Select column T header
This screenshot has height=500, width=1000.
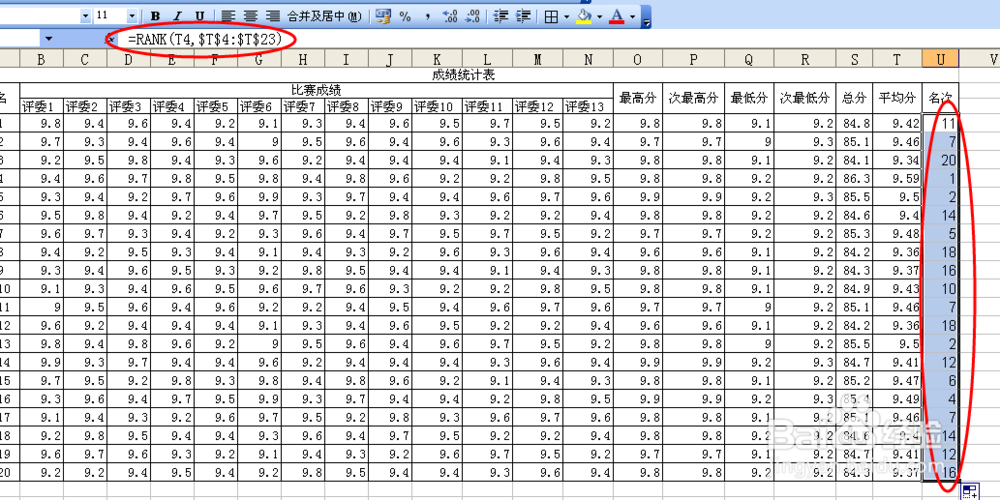click(x=897, y=59)
